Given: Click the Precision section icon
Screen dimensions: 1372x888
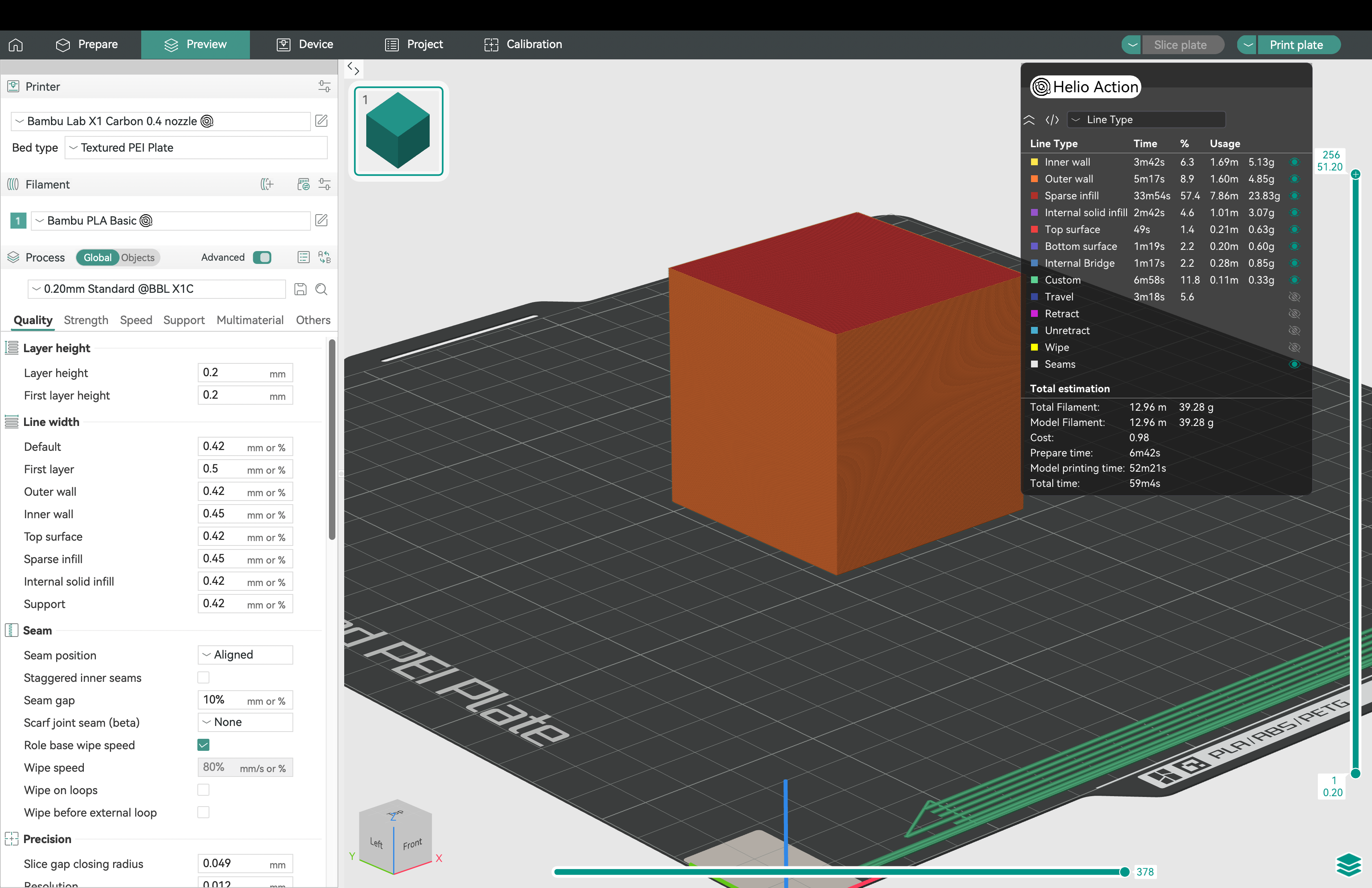Looking at the screenshot, I should [12, 838].
